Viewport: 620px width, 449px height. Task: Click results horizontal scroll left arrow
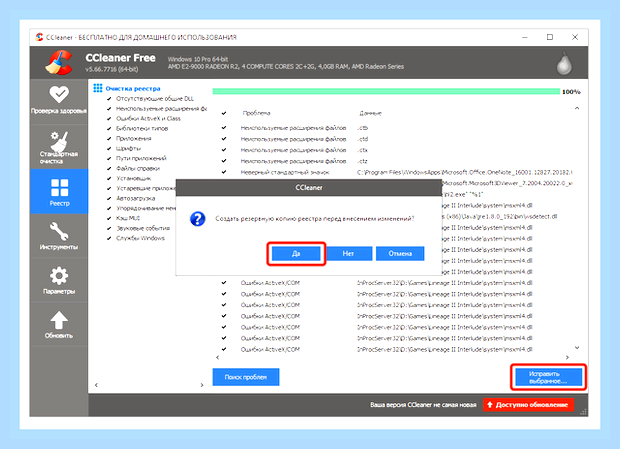[x=217, y=357]
